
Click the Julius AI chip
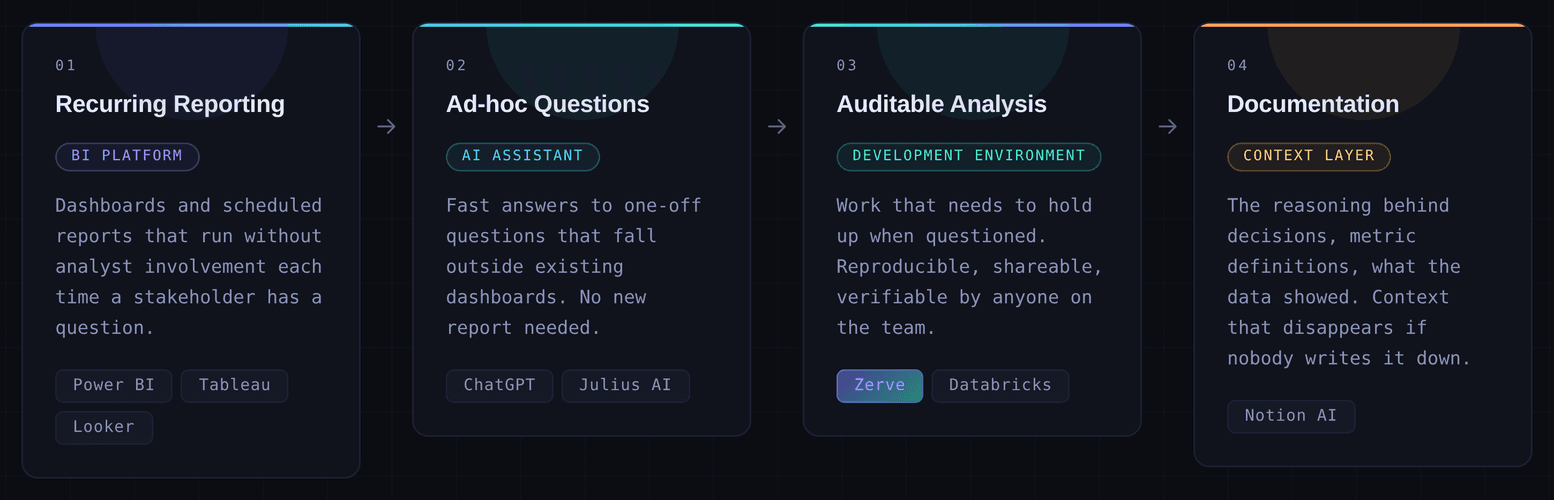click(x=625, y=386)
